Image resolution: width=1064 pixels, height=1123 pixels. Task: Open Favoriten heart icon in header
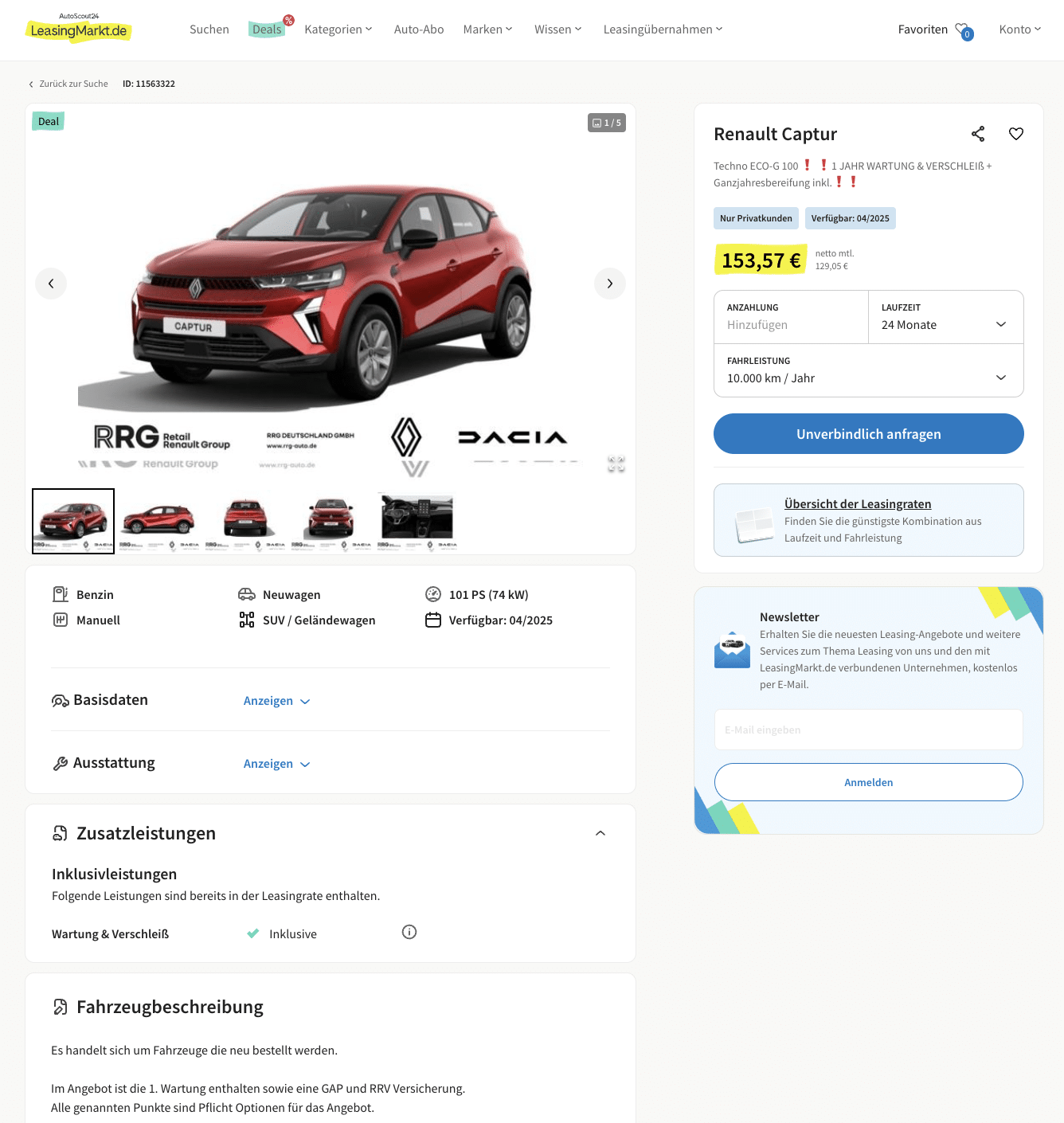[x=964, y=30]
